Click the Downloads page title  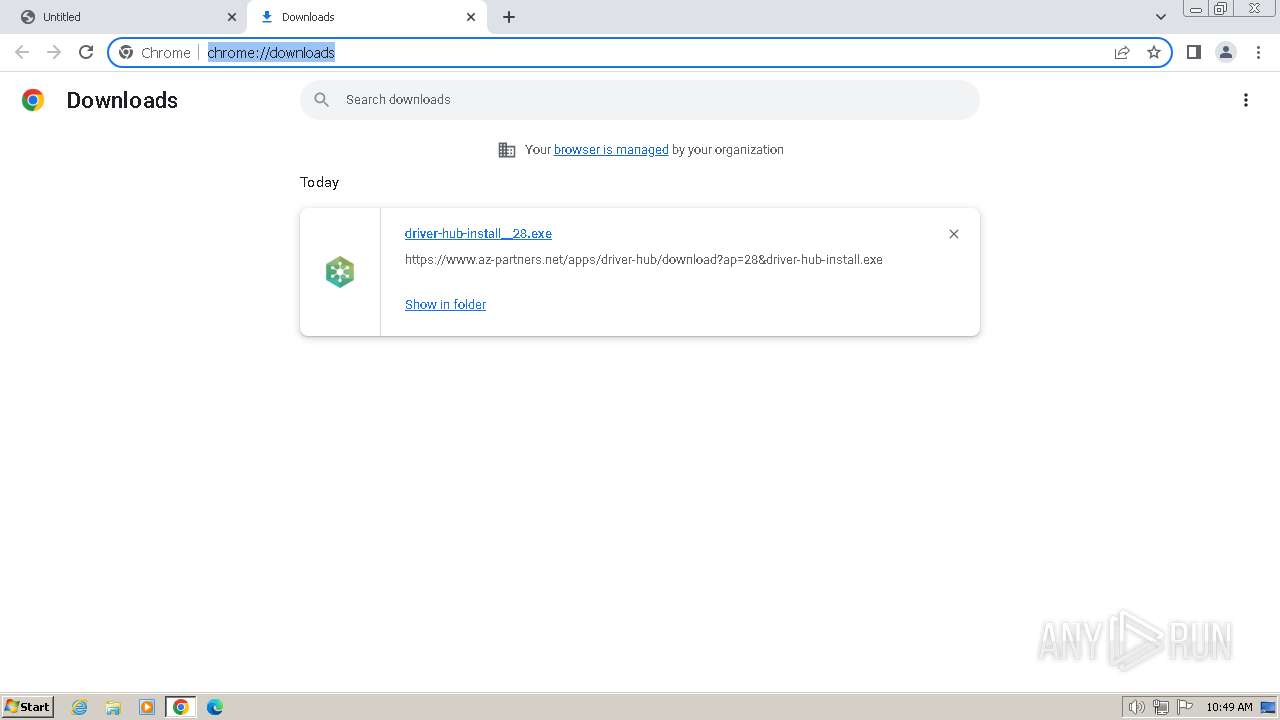(122, 100)
